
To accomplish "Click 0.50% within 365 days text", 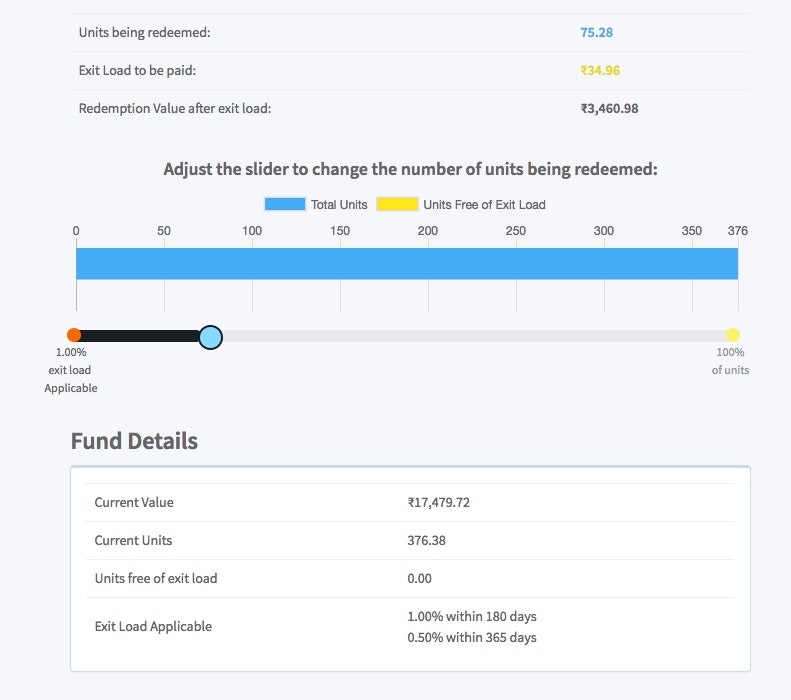I will pos(472,637).
